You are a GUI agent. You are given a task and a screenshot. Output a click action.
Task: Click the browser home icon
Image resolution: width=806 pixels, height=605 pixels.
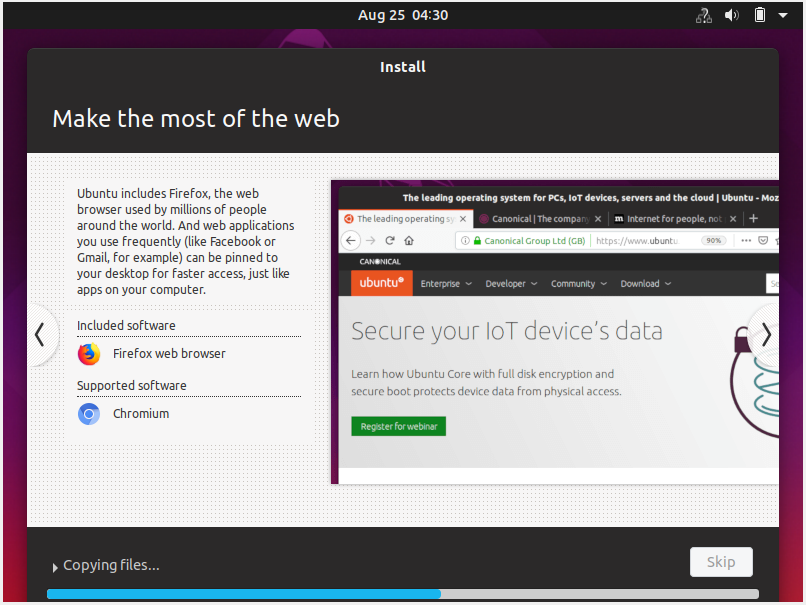[409, 241]
